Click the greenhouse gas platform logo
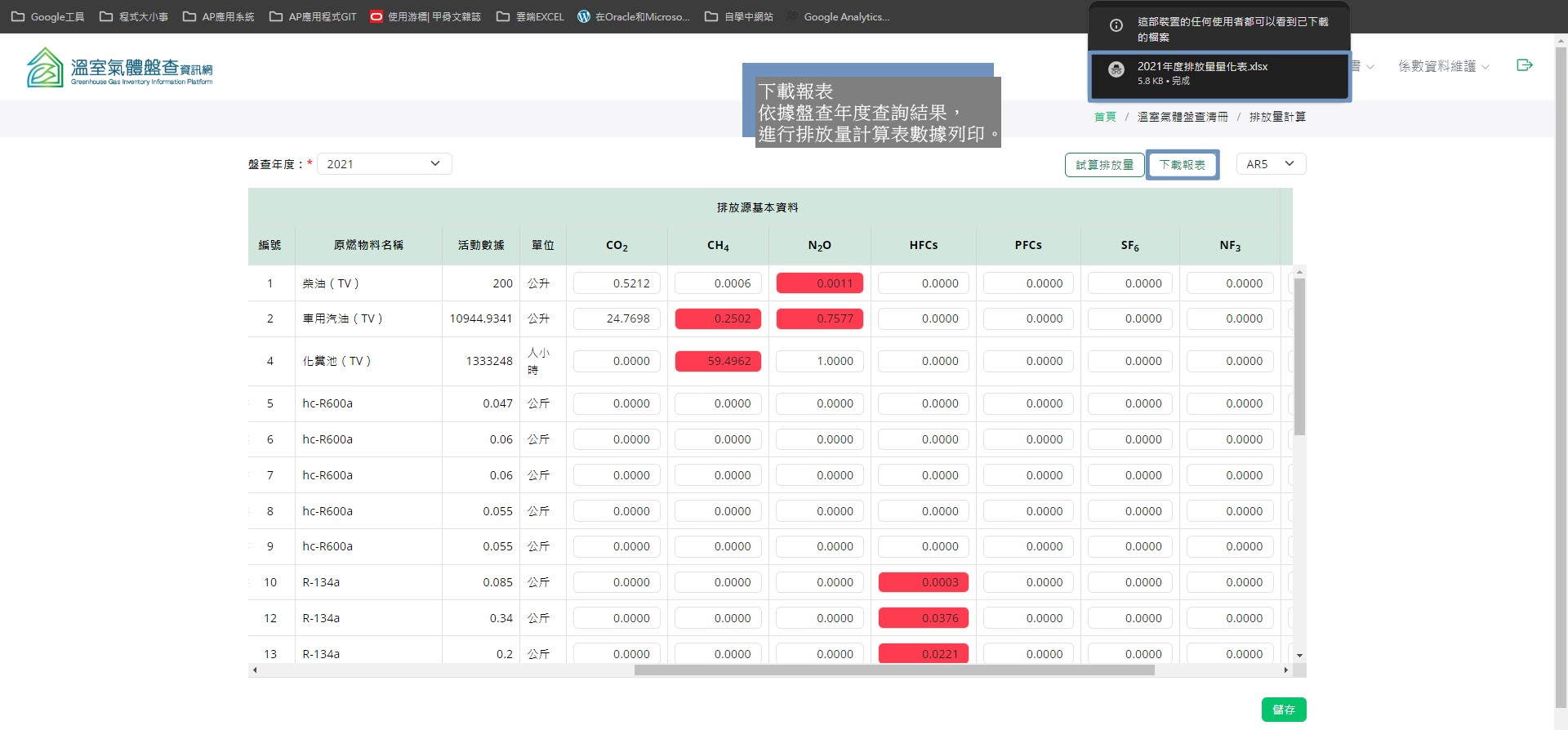Screen dimensions: 1568x730 coord(119,68)
